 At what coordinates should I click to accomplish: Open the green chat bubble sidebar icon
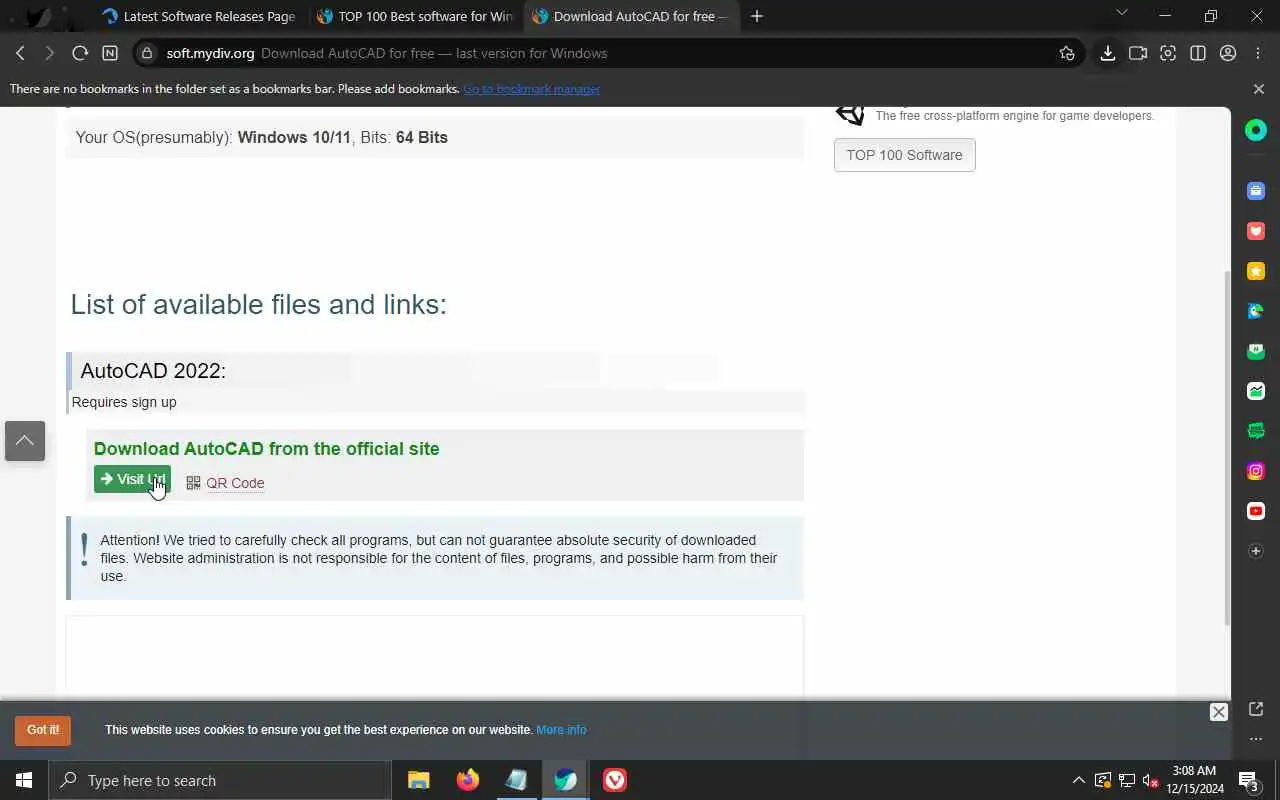[x=1256, y=431]
